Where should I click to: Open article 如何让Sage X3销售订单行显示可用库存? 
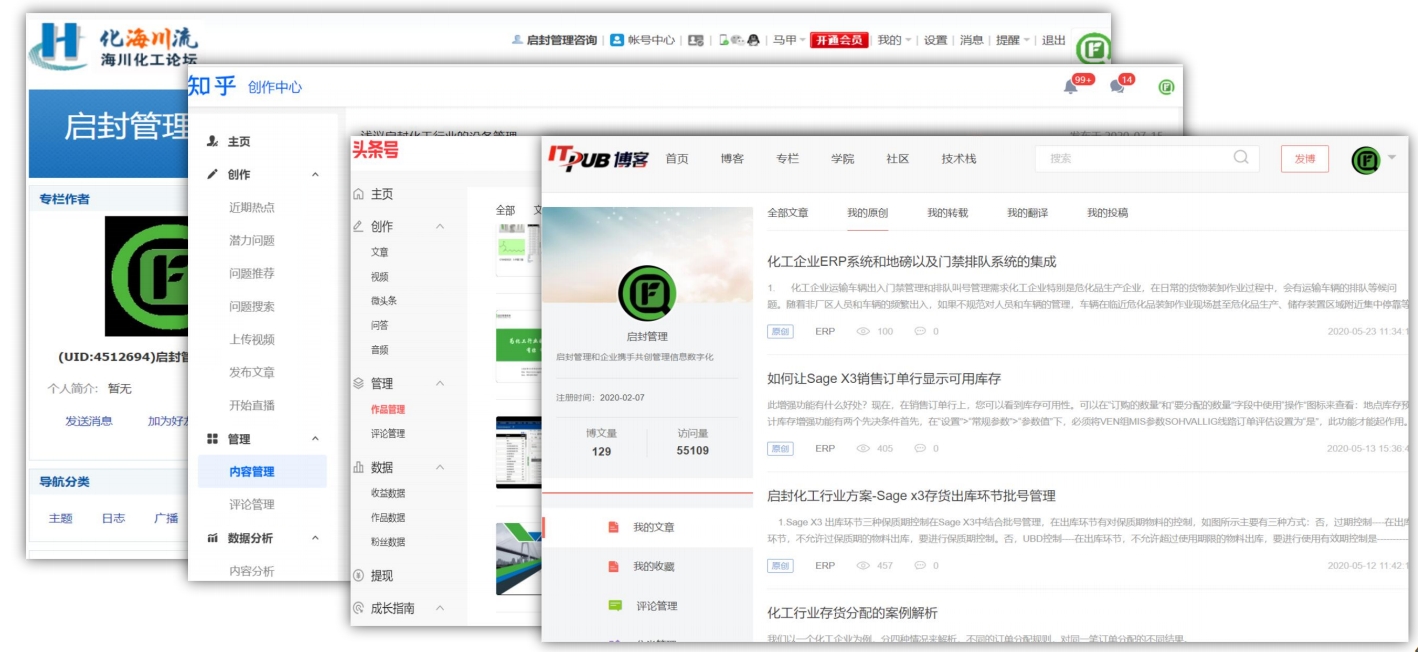(x=883, y=379)
